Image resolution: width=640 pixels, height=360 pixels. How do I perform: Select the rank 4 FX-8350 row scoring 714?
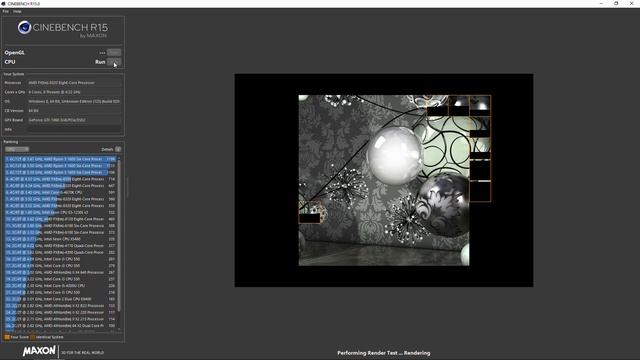[60, 179]
